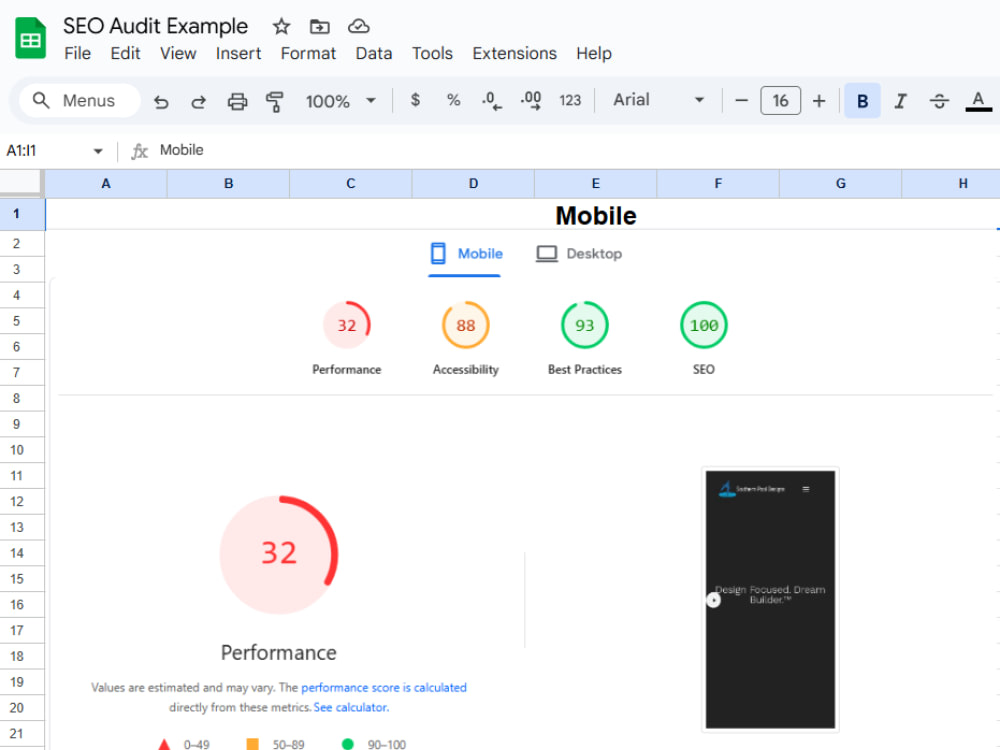The width and height of the screenshot is (1000, 750).
Task: Activate the paint format tool
Action: (275, 101)
